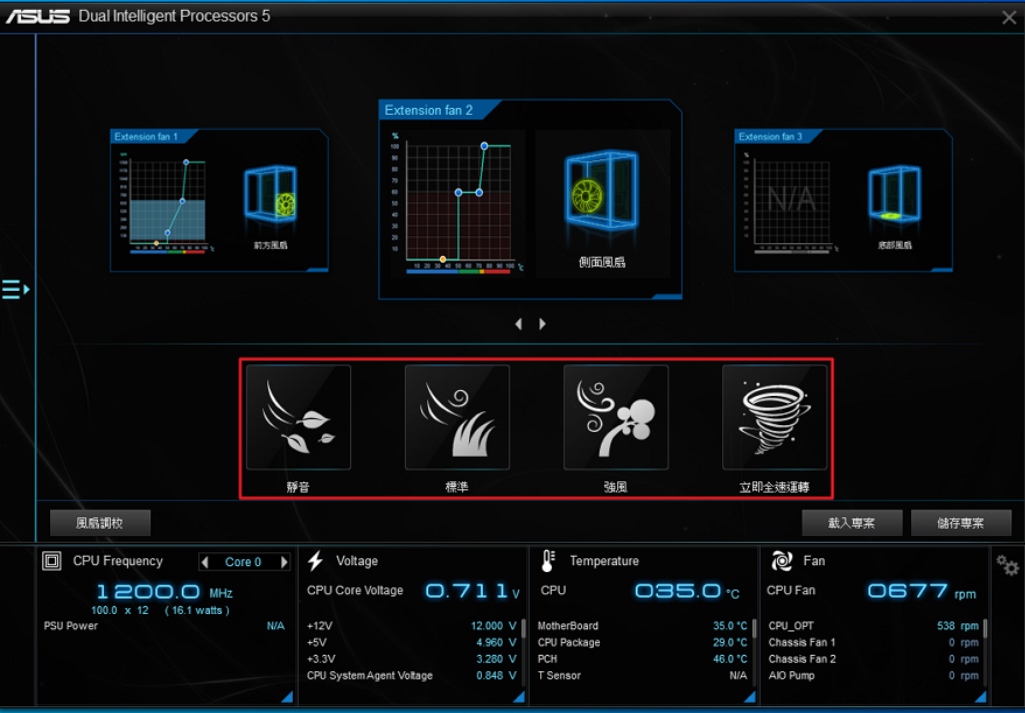Select the 立即全速運轉 full speed tornado icon
The image size is (1025, 713).
(775, 417)
